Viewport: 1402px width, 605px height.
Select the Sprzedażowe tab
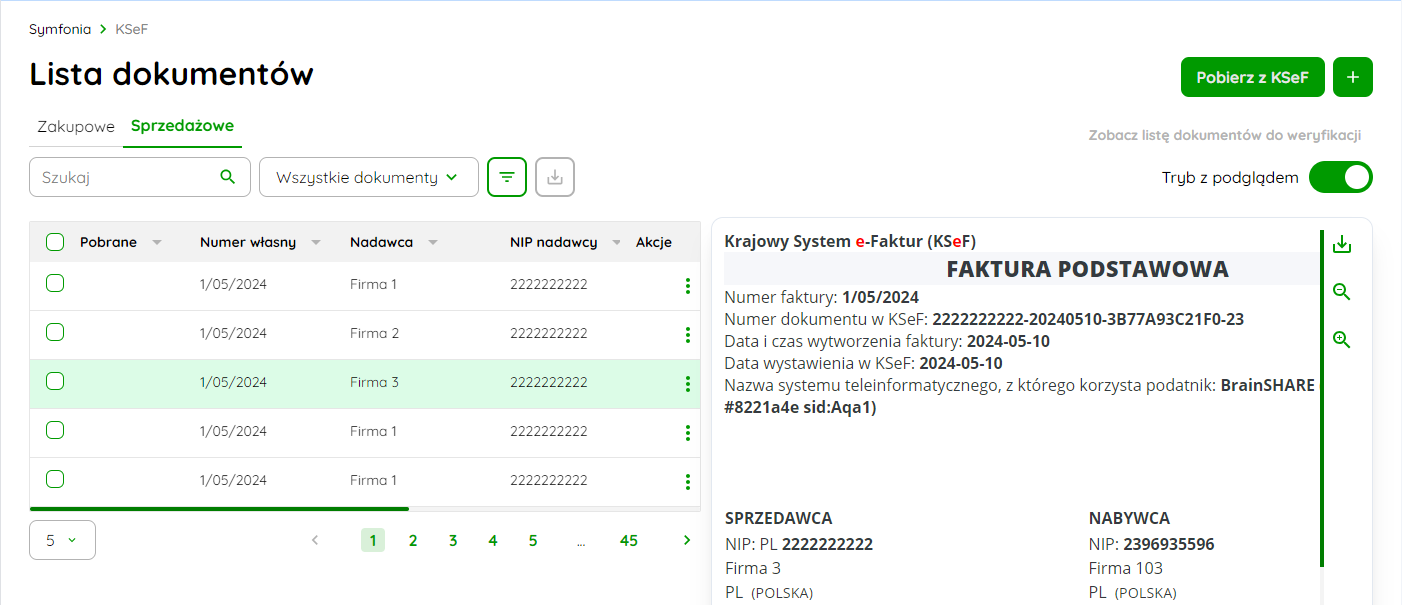coord(182,126)
